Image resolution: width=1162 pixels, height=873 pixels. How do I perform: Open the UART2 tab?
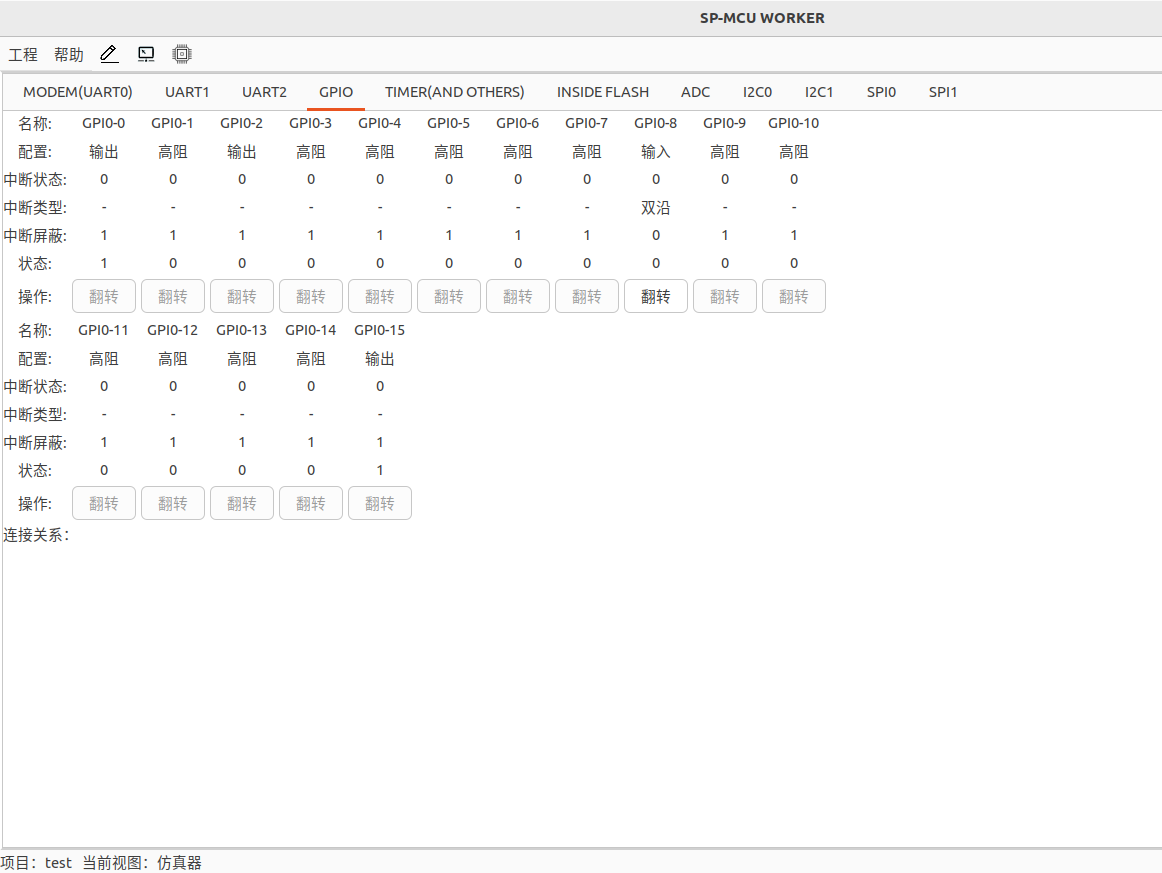[x=264, y=92]
